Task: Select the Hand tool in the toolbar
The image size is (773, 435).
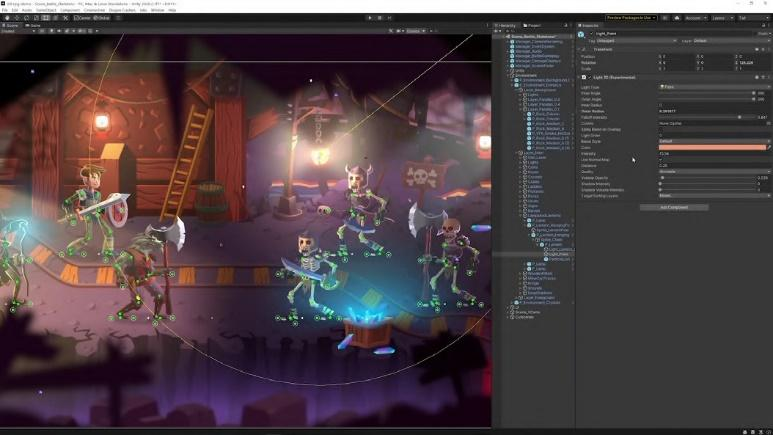Action: point(7,18)
